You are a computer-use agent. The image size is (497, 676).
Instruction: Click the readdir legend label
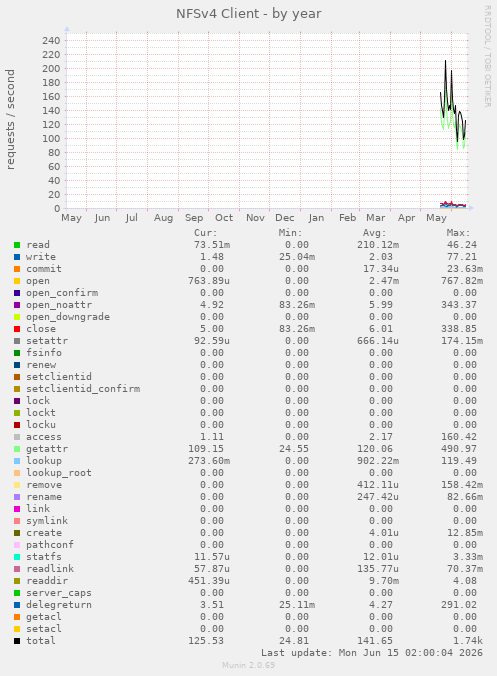(47, 581)
